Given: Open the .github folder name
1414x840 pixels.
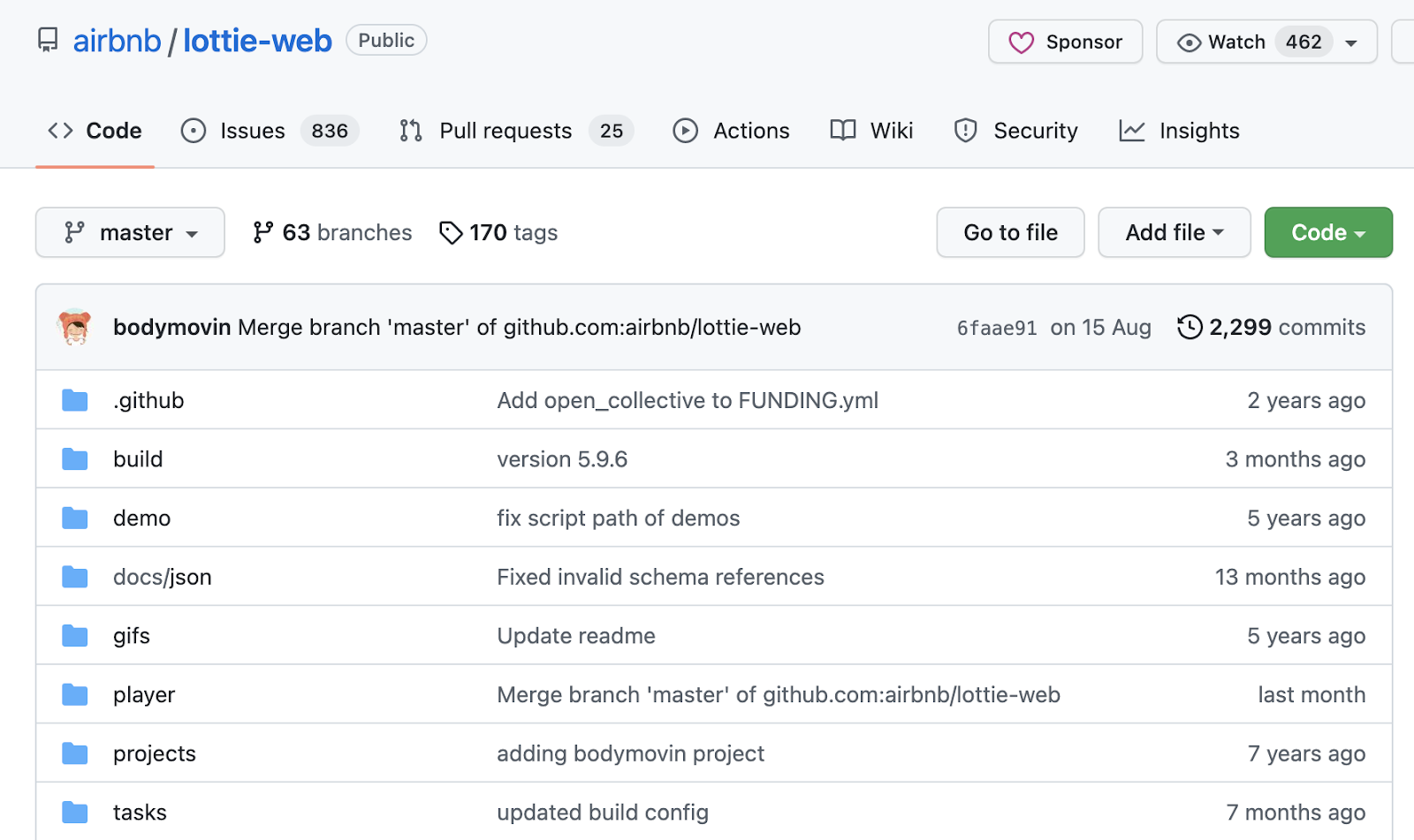Looking at the screenshot, I should click(148, 400).
